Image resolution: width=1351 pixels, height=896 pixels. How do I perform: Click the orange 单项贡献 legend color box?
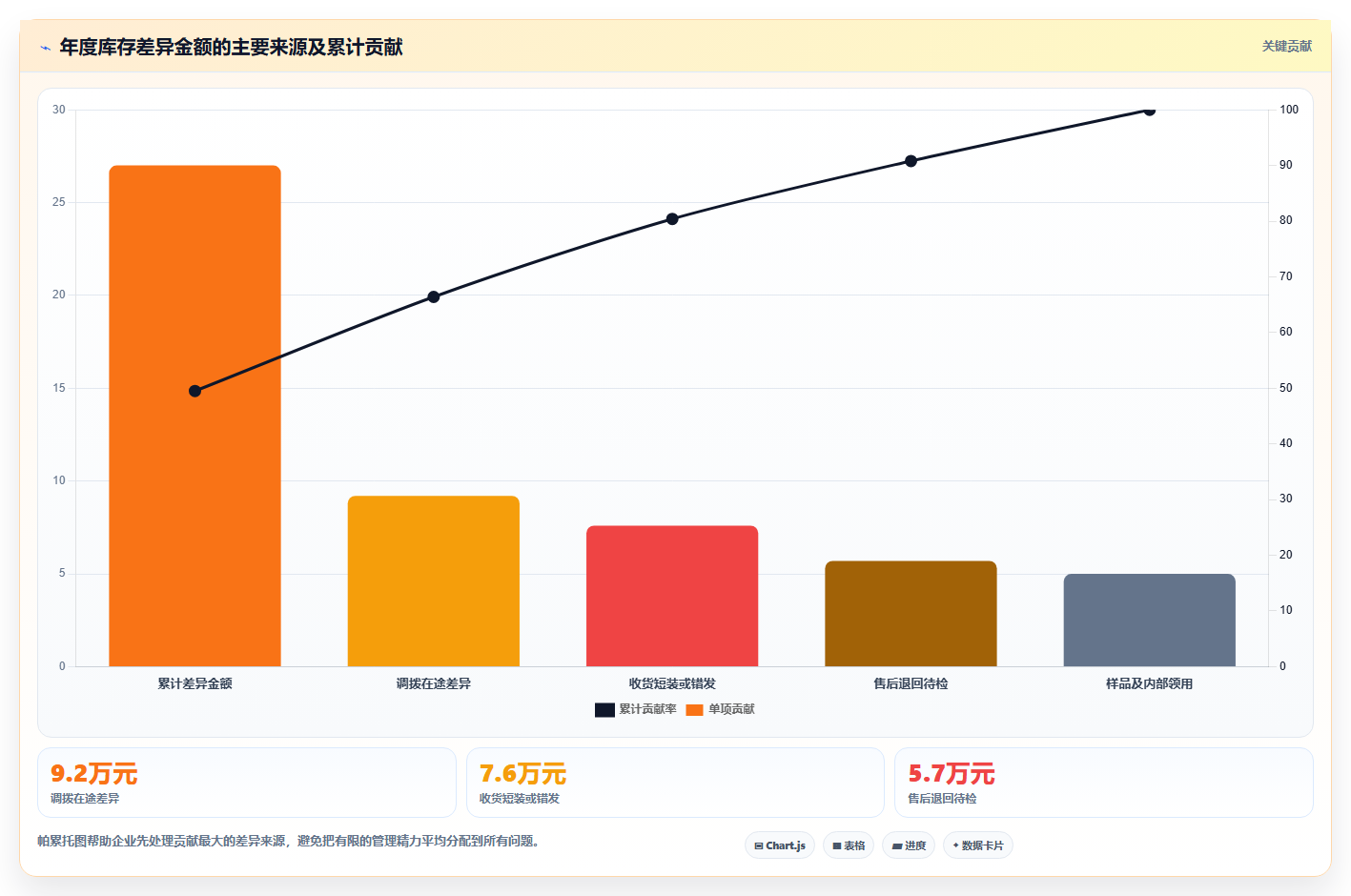click(694, 709)
